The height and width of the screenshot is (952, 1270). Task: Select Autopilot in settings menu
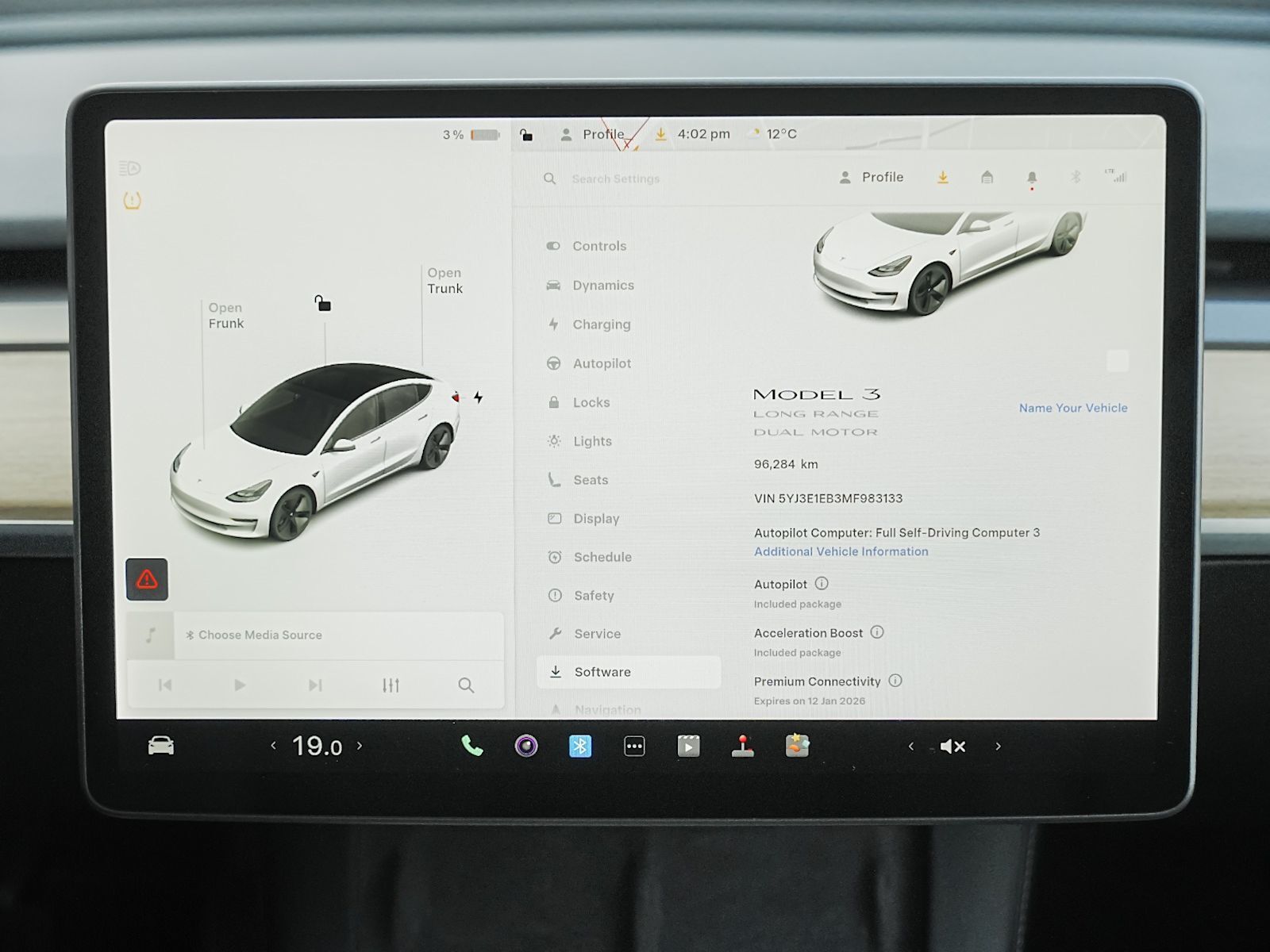601,363
